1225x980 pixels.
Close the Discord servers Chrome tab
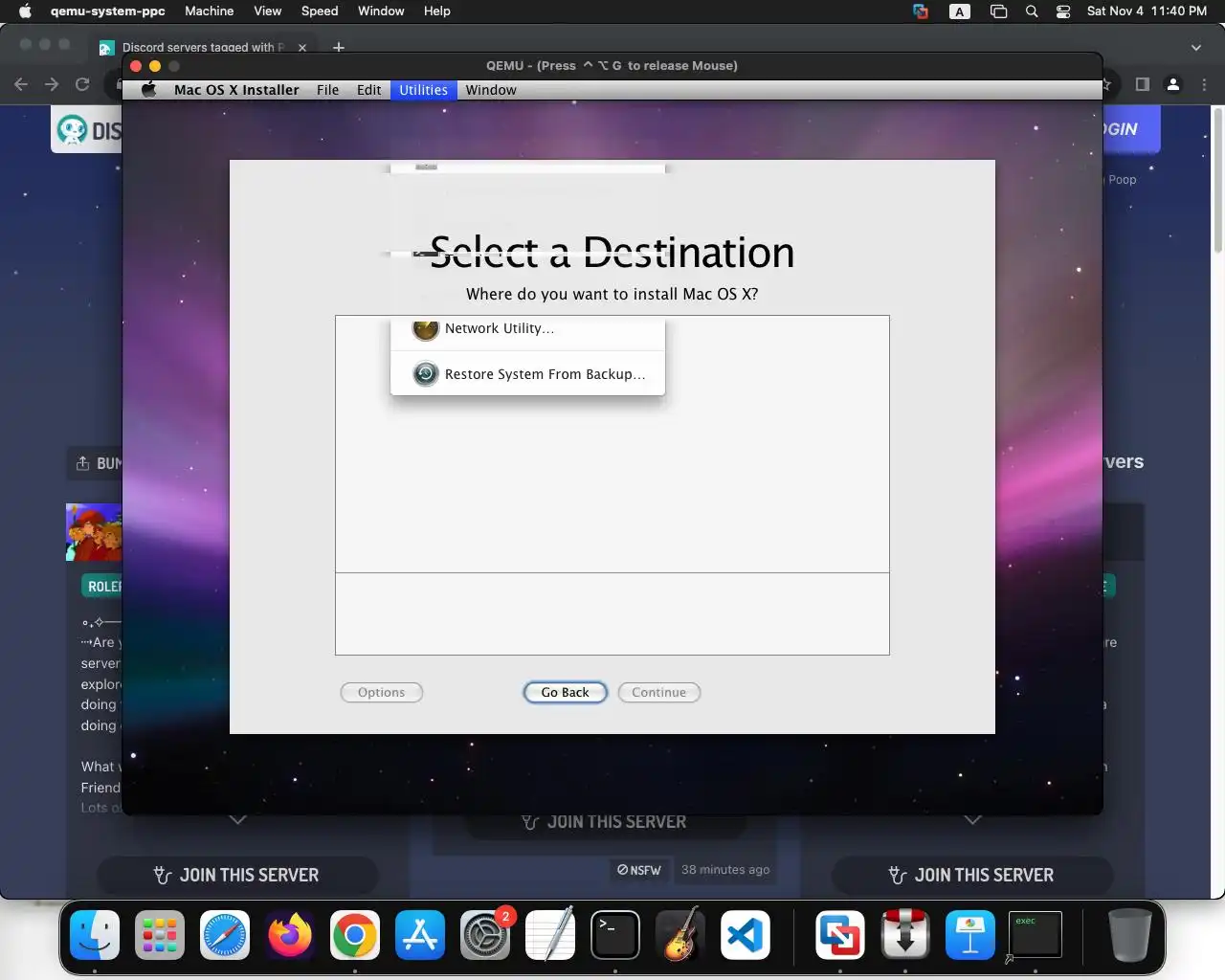[x=302, y=47]
